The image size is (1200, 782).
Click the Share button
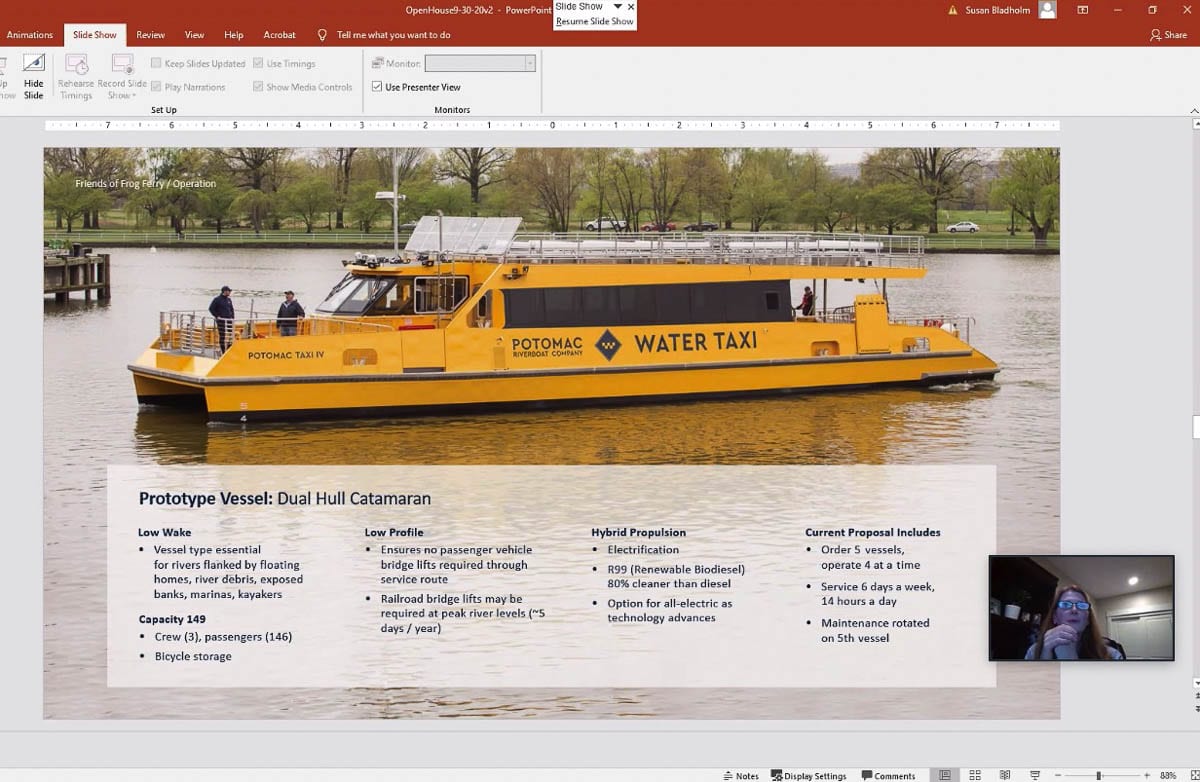(1168, 35)
